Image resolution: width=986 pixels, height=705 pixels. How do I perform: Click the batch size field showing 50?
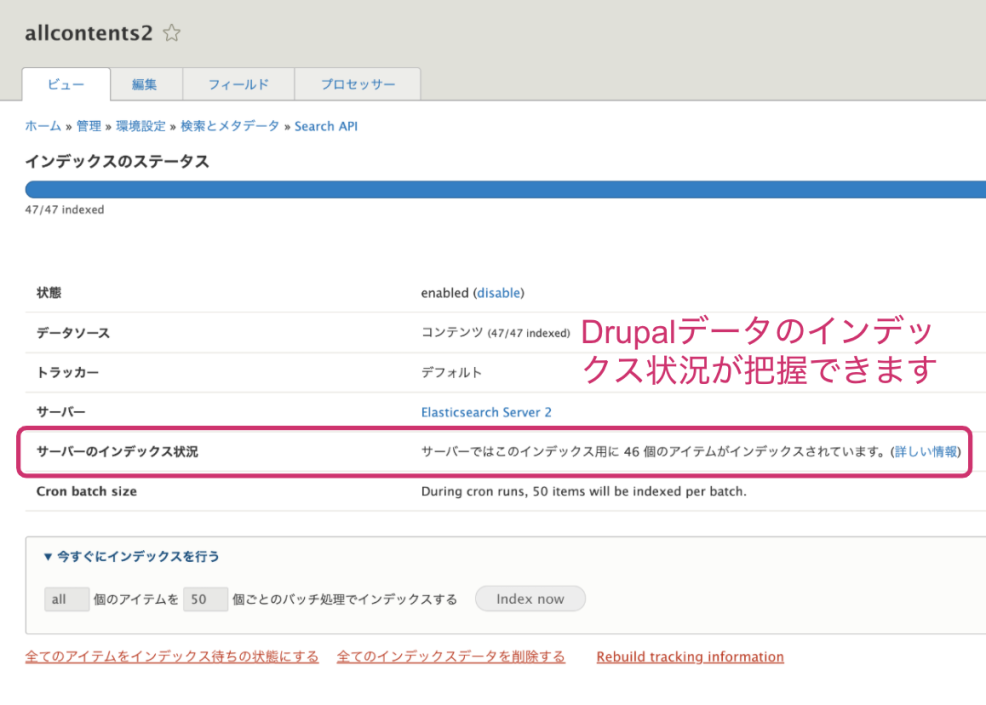pyautogui.click(x=206, y=599)
